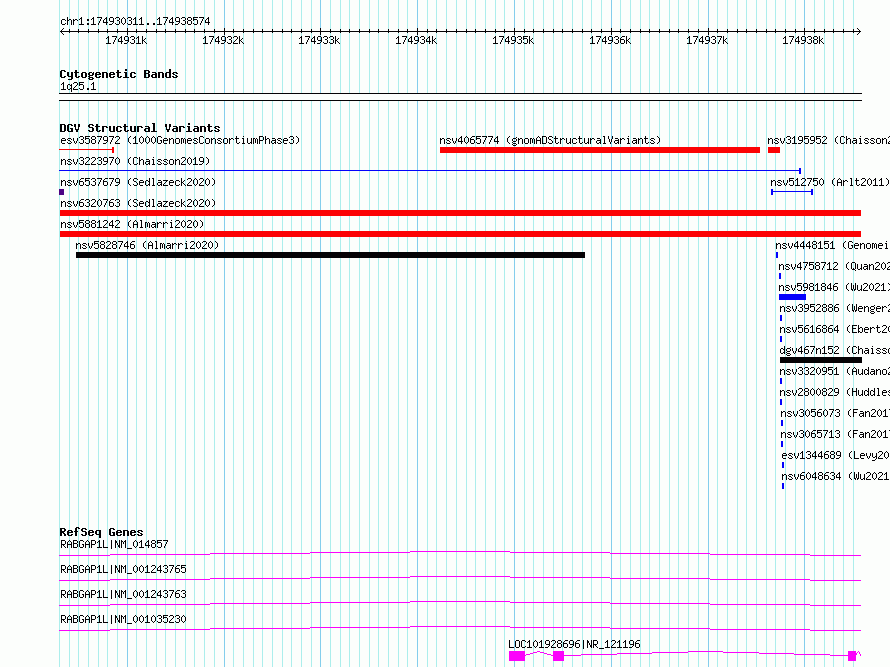Open variant nsv6537679 Sedlazeck2020 label

(138, 182)
